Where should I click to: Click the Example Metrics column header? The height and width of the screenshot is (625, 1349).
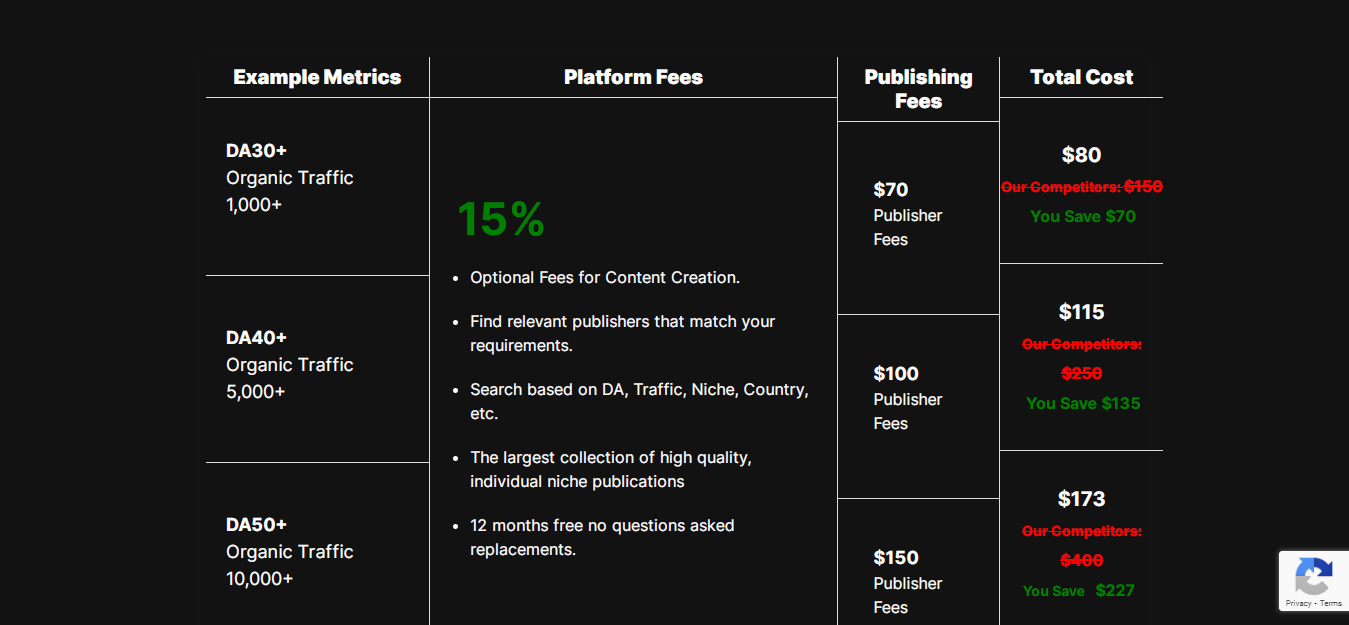[317, 77]
